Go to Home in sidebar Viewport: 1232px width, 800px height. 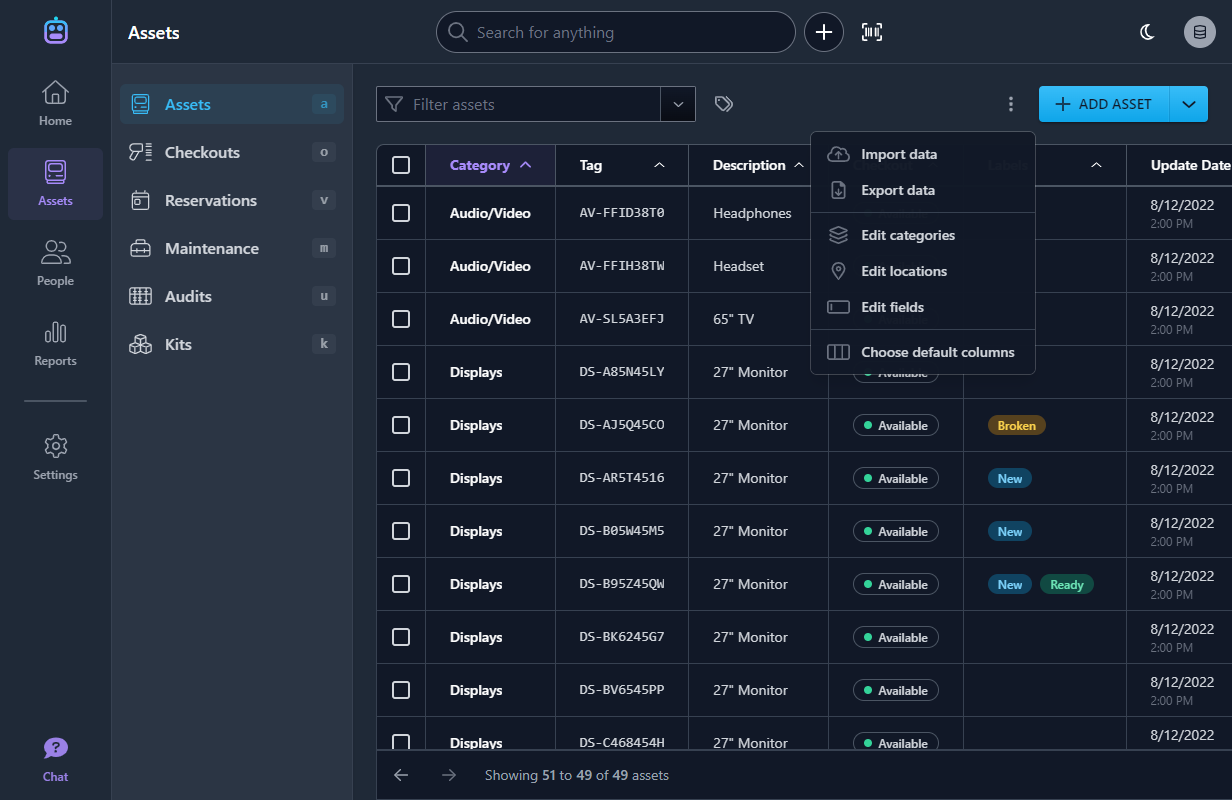55,104
